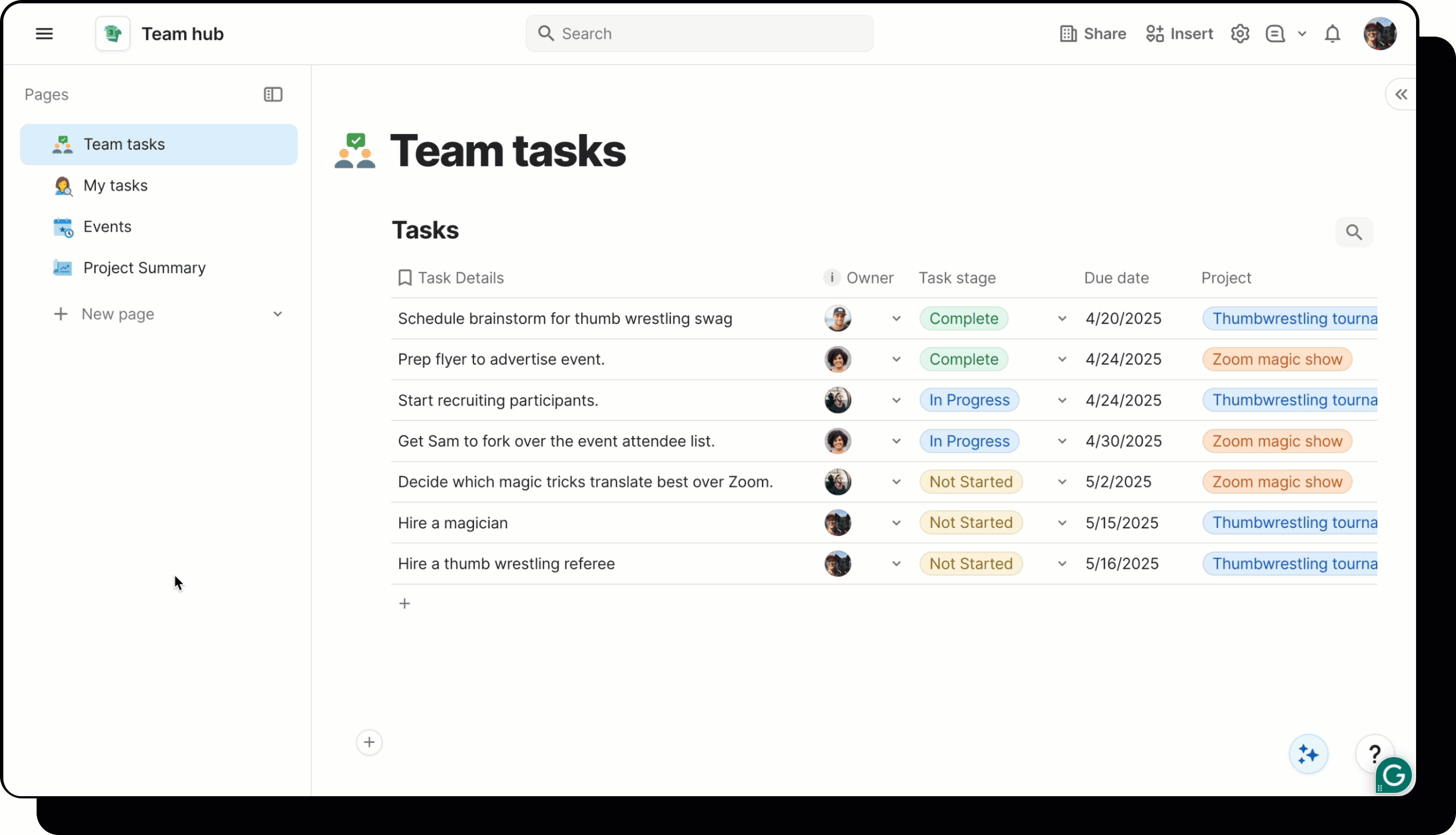
Task: Click the Insert button
Action: pyautogui.click(x=1179, y=34)
